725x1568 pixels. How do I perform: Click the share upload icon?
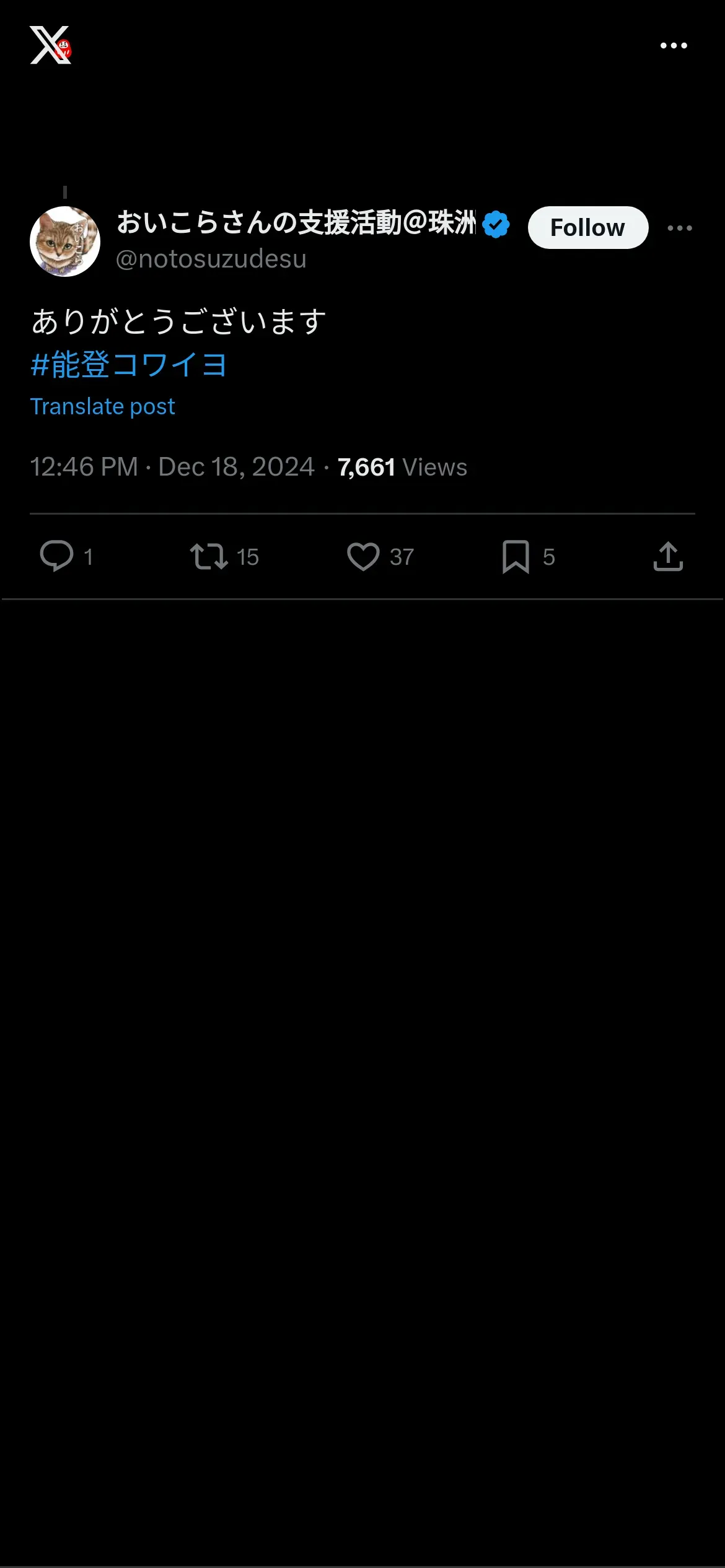[x=668, y=556]
